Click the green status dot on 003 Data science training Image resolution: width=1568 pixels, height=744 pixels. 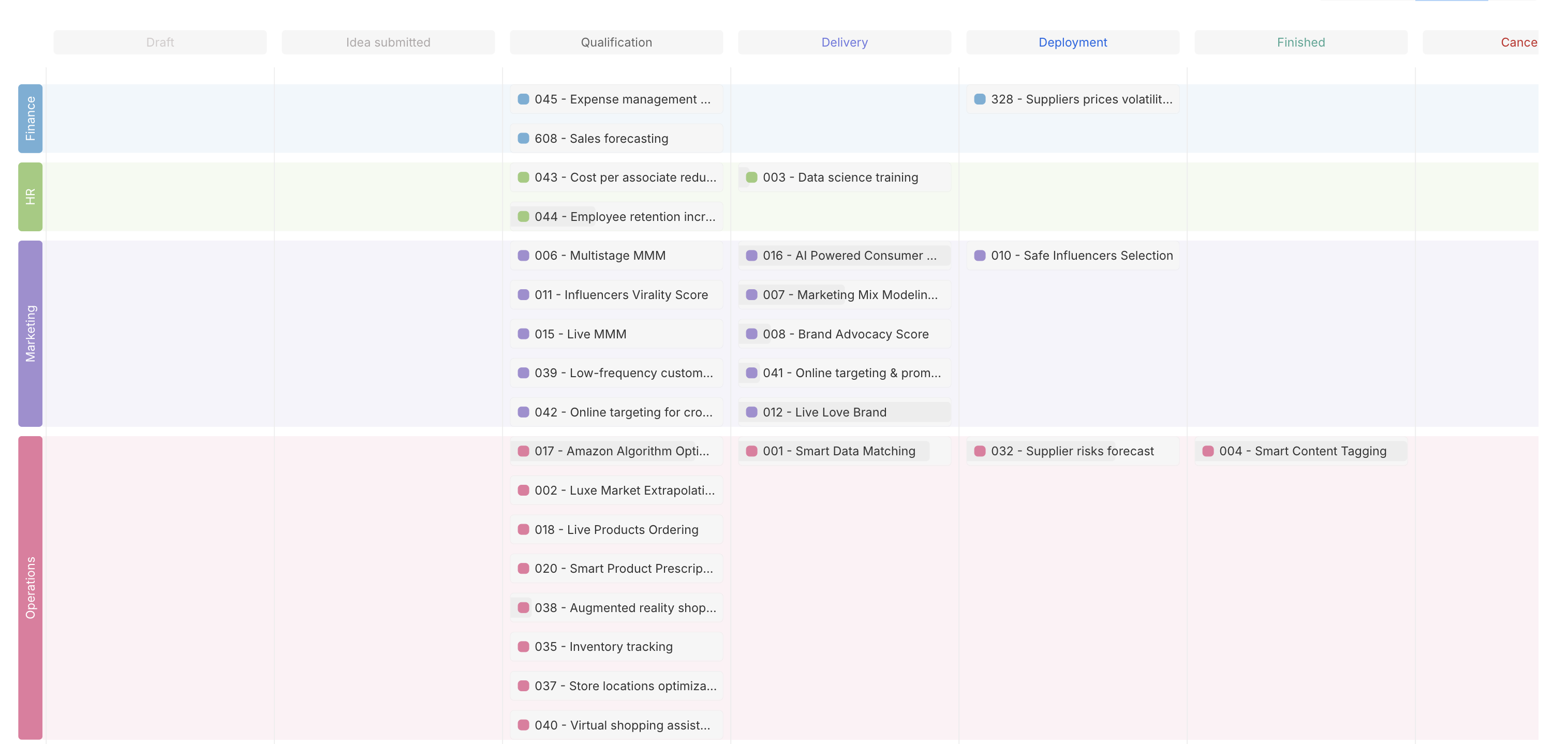752,177
